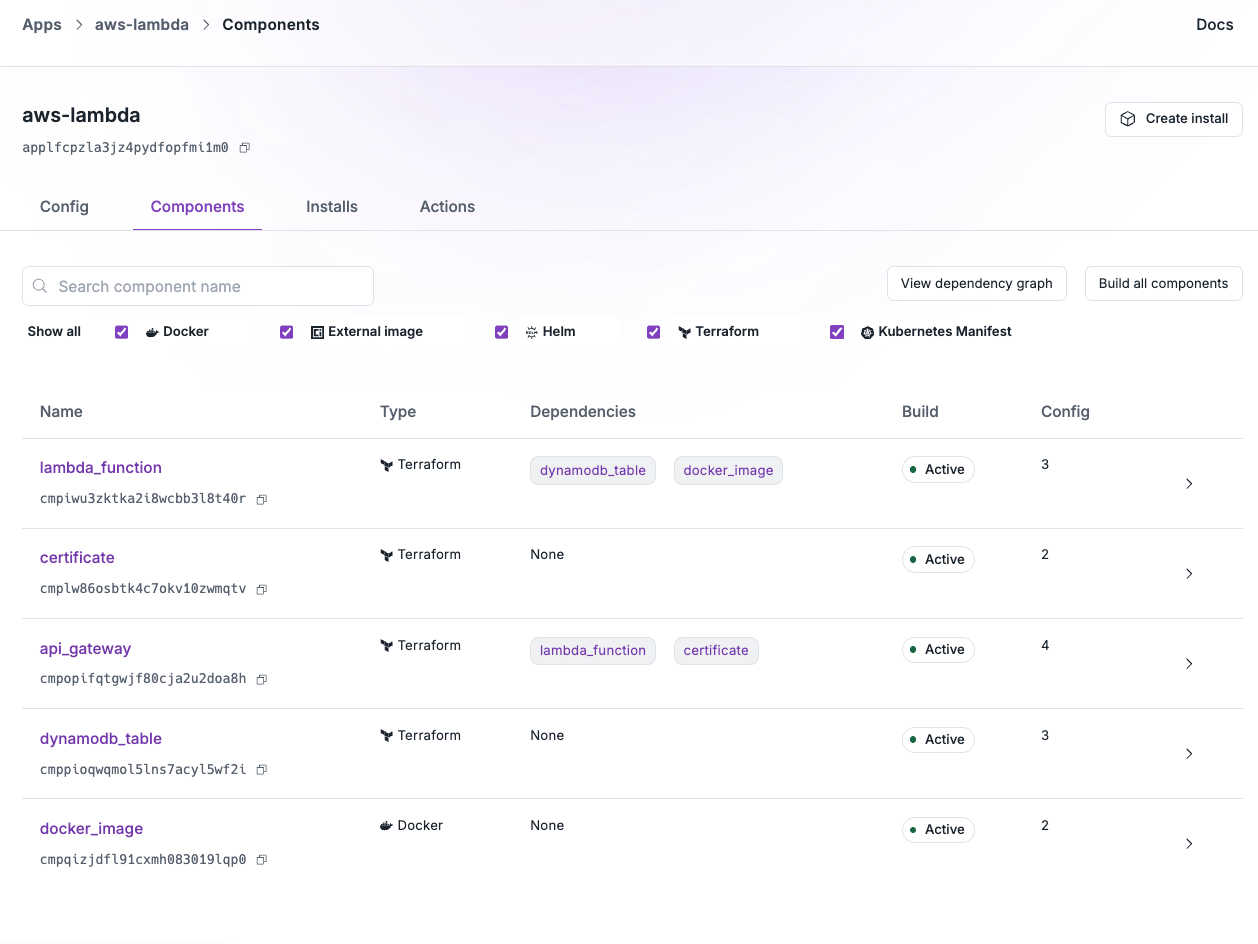Click the External image filter icon
The image size is (1258, 944).
click(317, 332)
